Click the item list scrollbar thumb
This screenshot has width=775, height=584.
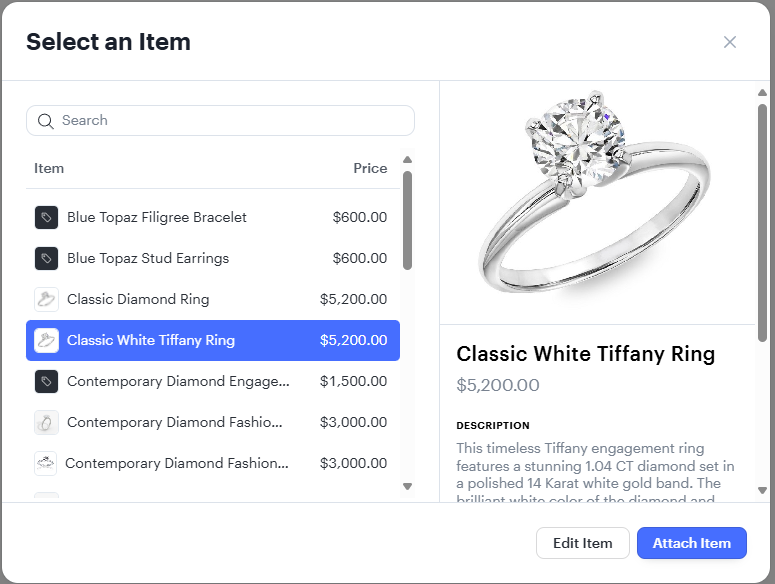pos(407,220)
